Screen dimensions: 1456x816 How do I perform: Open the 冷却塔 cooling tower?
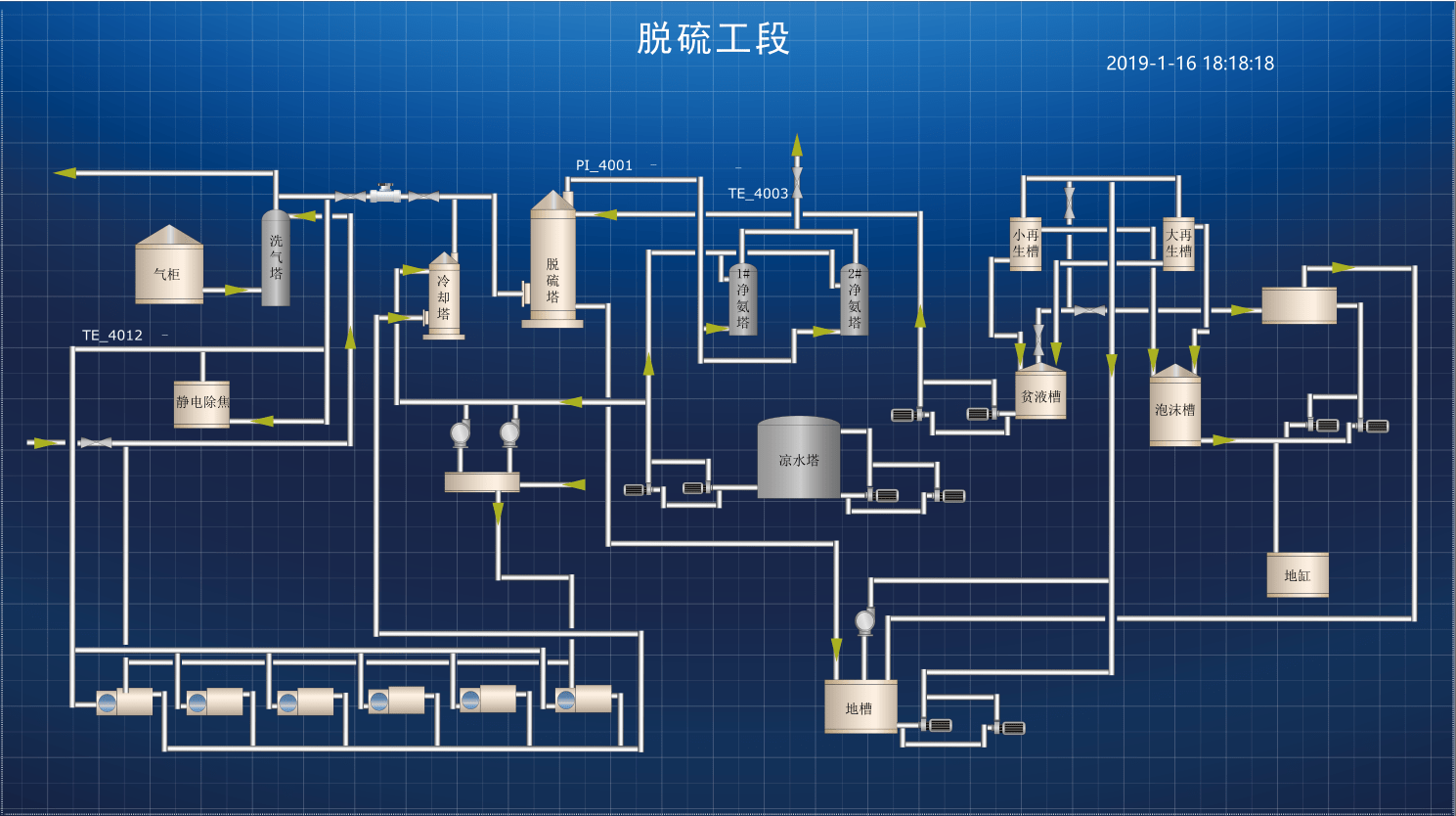click(x=444, y=295)
